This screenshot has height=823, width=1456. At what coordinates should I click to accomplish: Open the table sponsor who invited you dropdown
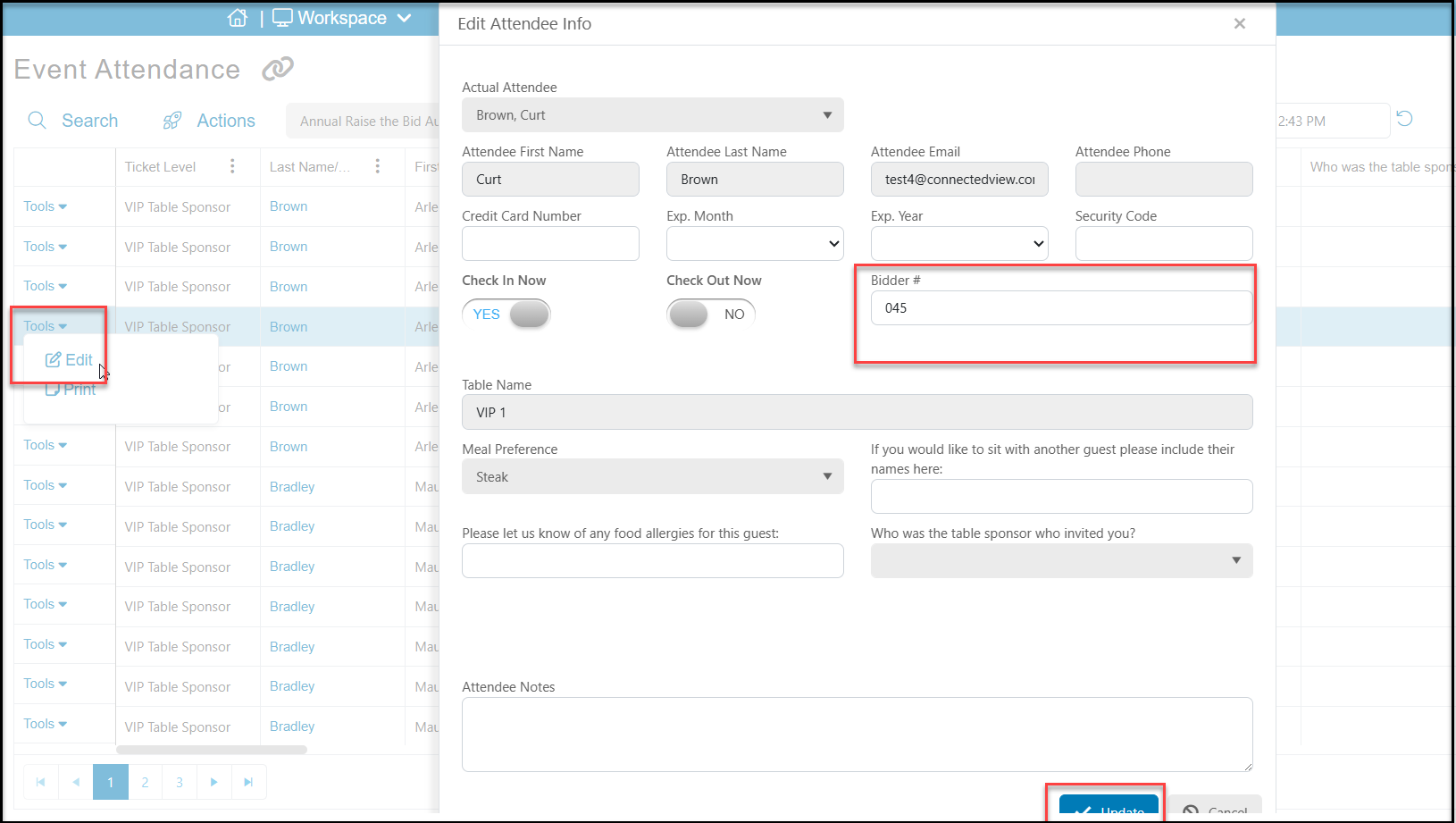[1062, 561]
